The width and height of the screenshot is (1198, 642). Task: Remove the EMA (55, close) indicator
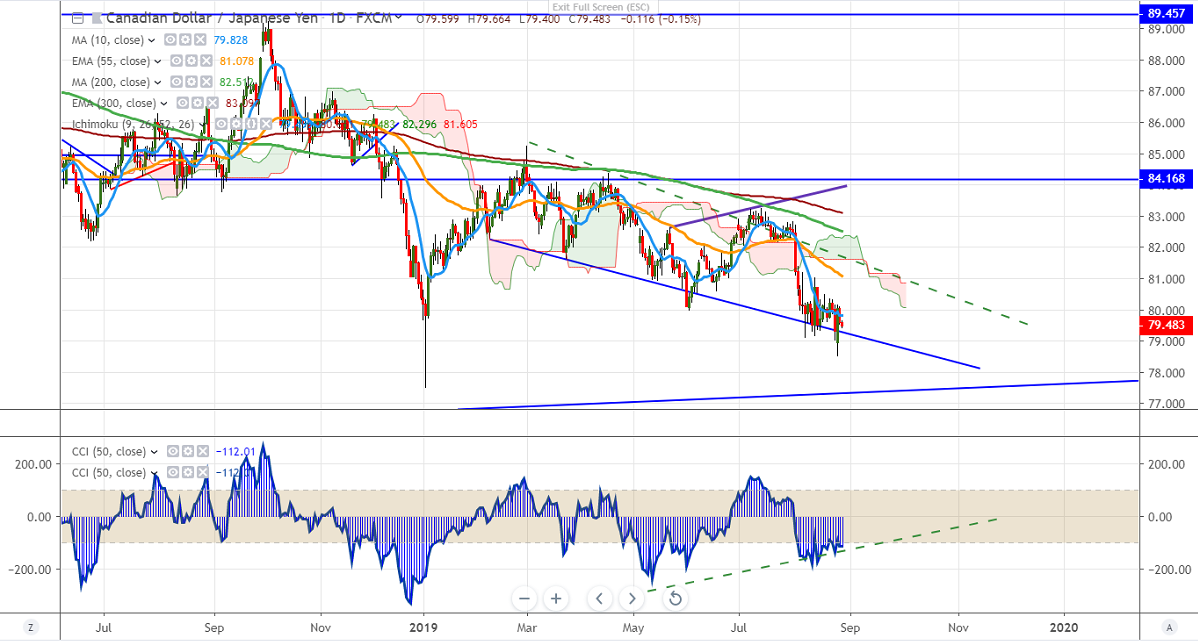click(205, 61)
